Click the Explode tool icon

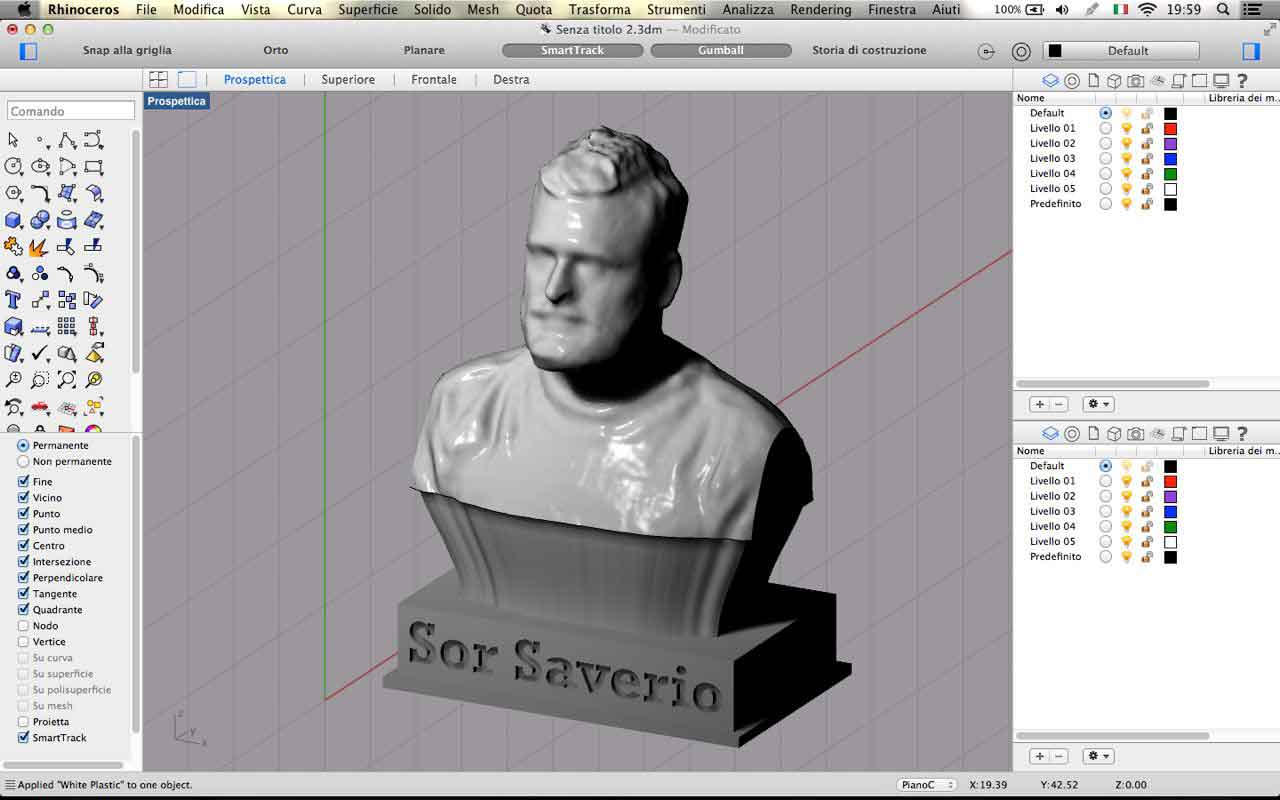[40, 246]
